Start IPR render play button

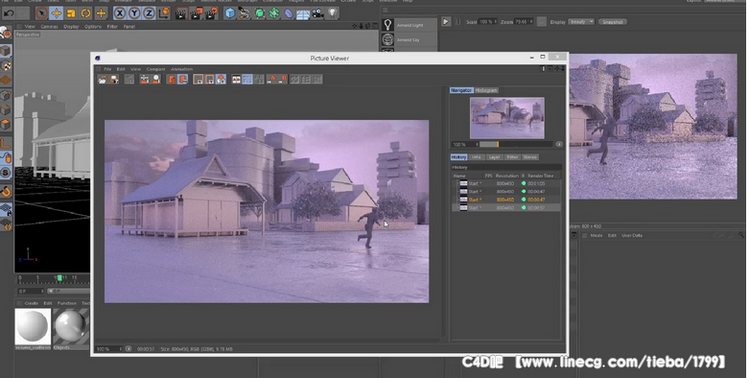point(446,22)
